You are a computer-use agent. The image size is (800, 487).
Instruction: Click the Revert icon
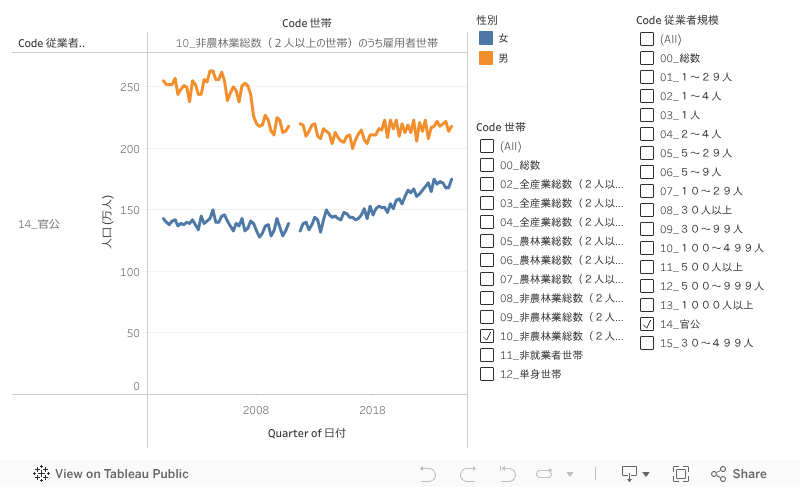click(507, 474)
